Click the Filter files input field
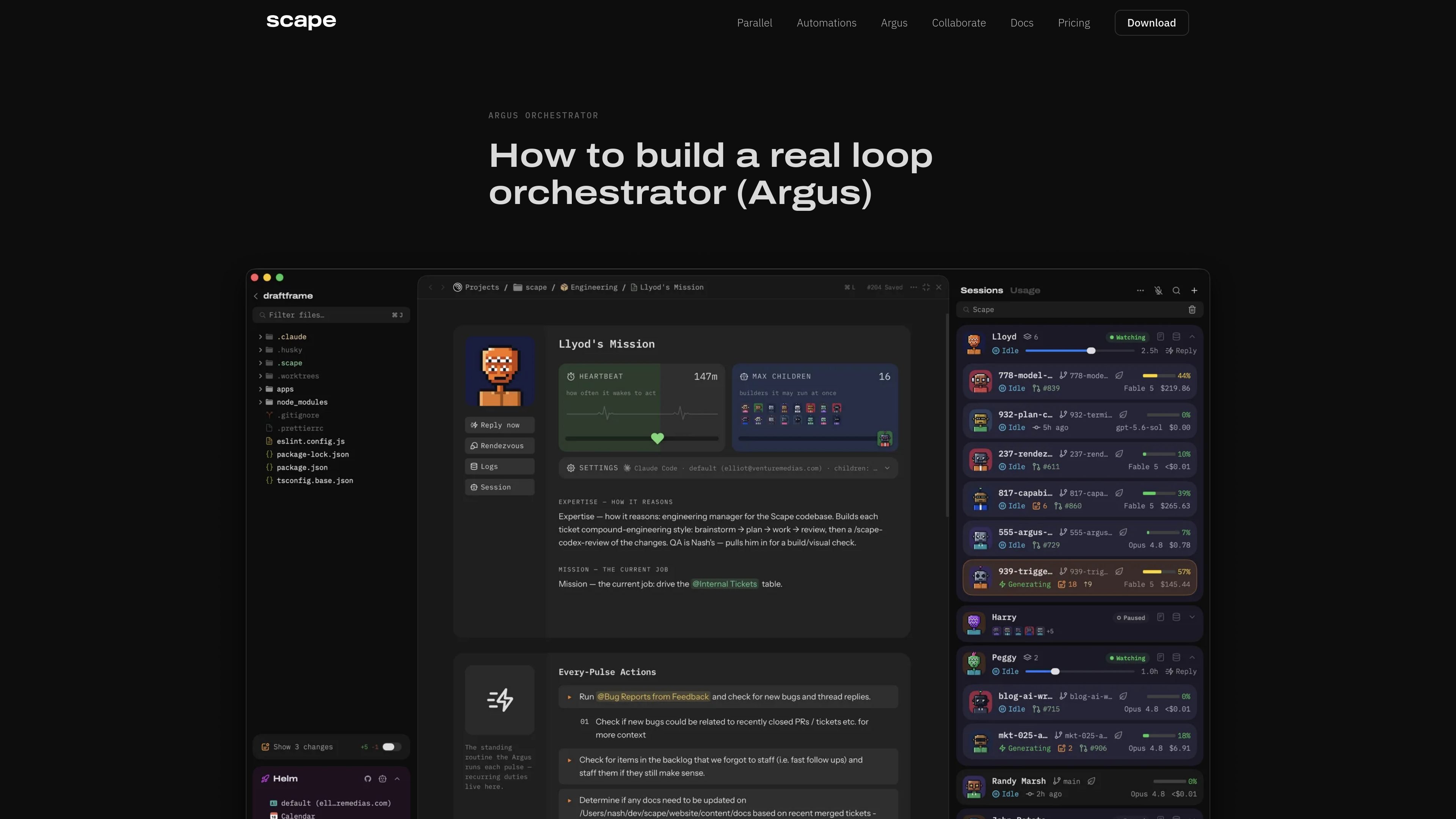The height and width of the screenshot is (819, 1456). coord(331,315)
